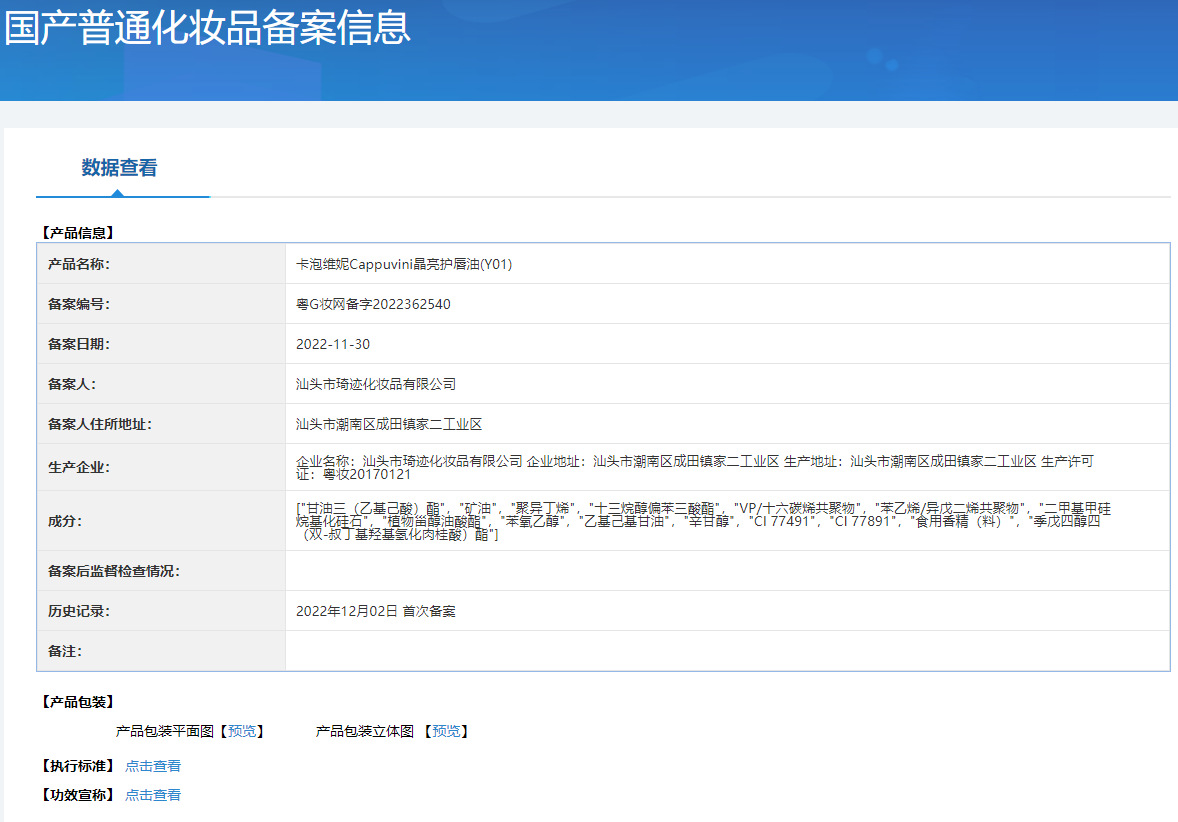Select 备案人 value 汕头市琦迹化妆品有限公司
The width and height of the screenshot is (1178, 822).
click(376, 384)
